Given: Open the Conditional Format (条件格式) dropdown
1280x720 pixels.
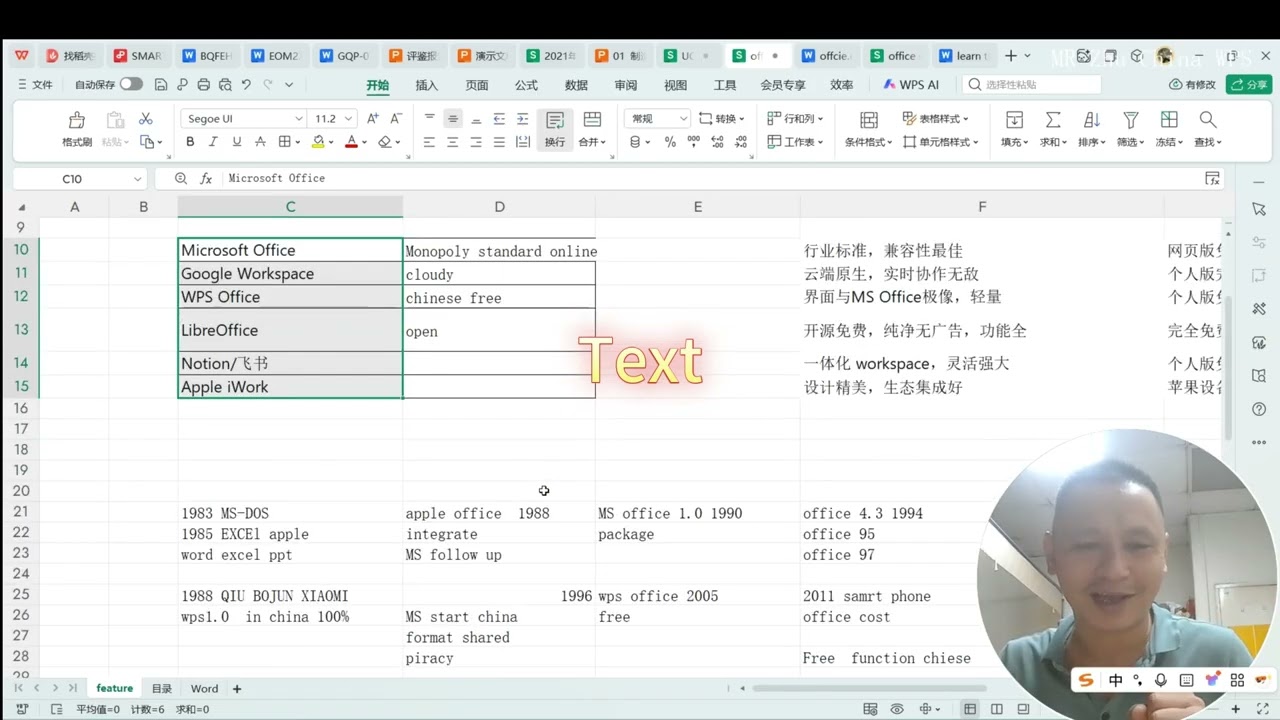Looking at the screenshot, I should click(868, 142).
